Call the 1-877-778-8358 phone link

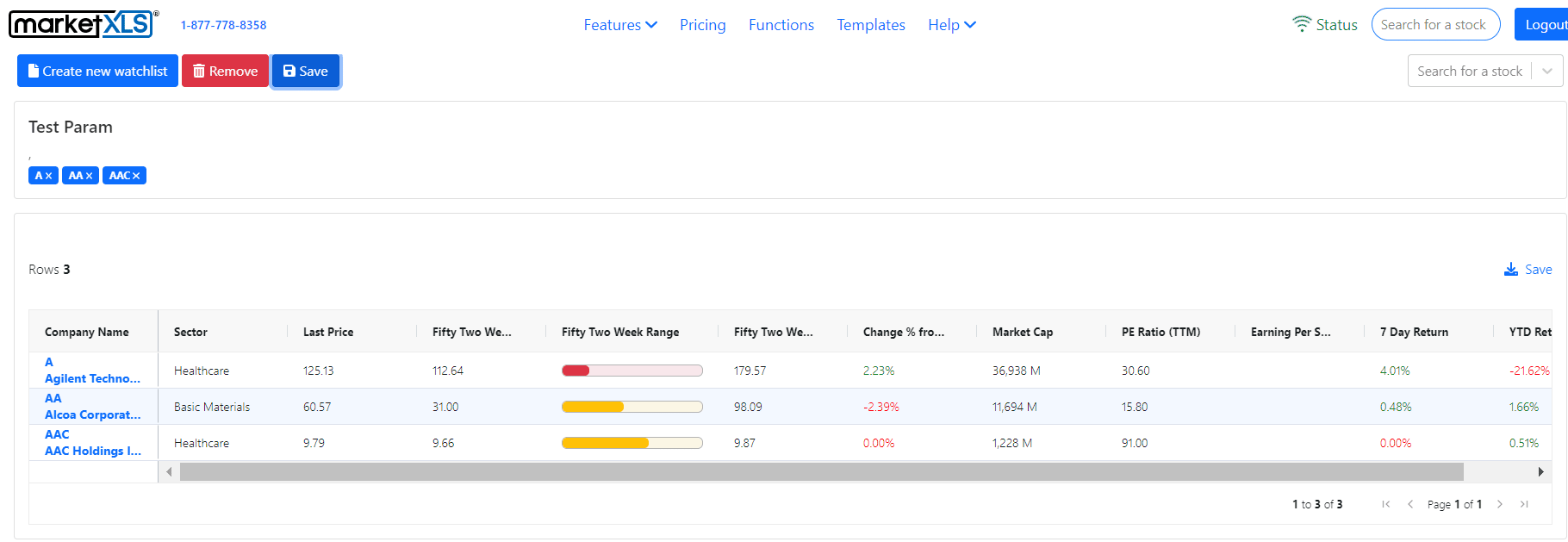coord(223,25)
